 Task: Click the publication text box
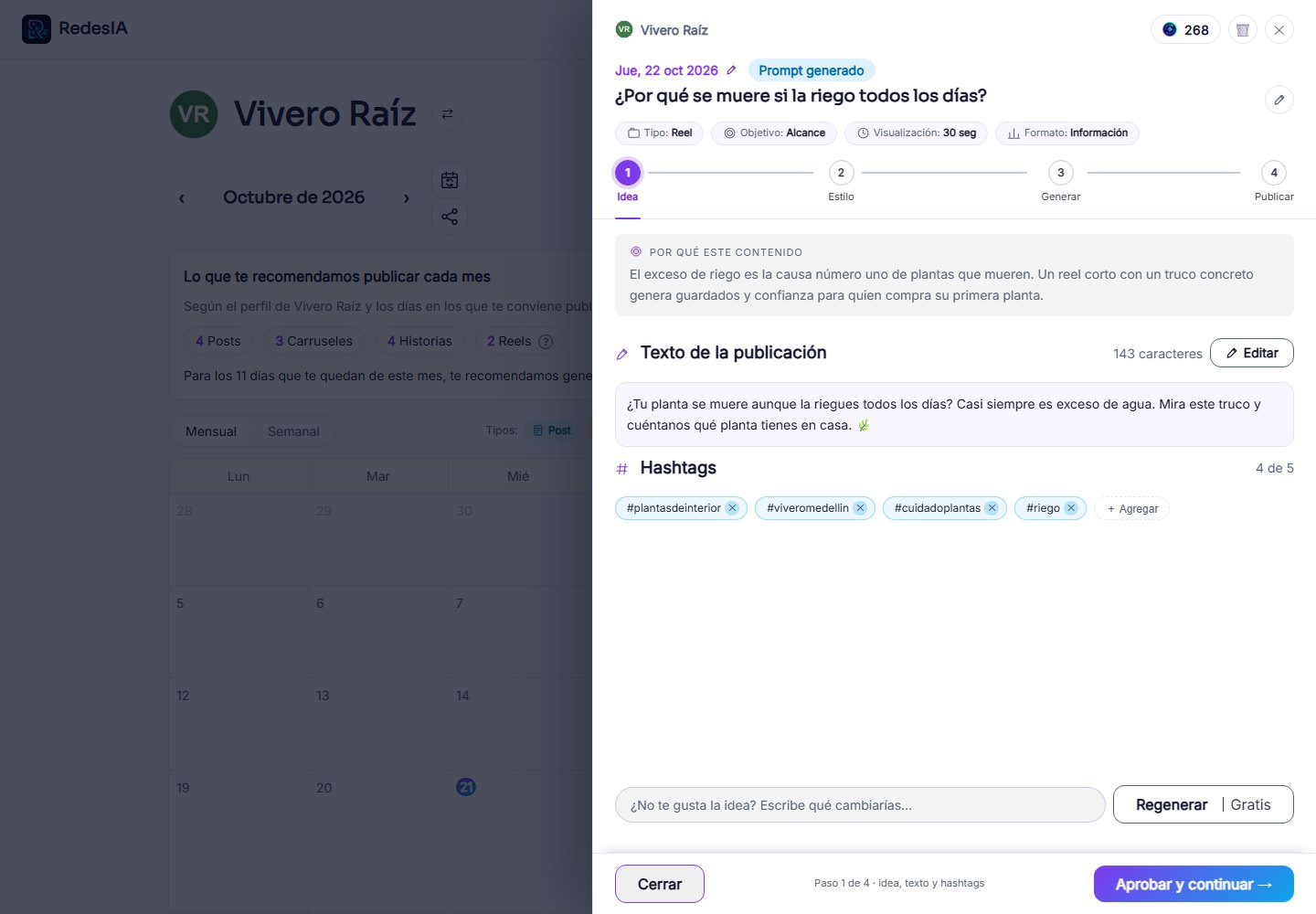point(954,414)
